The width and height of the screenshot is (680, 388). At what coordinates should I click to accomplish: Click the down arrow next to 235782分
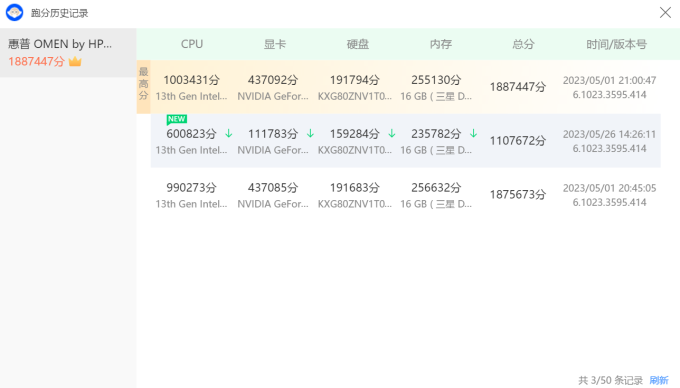coord(473,134)
